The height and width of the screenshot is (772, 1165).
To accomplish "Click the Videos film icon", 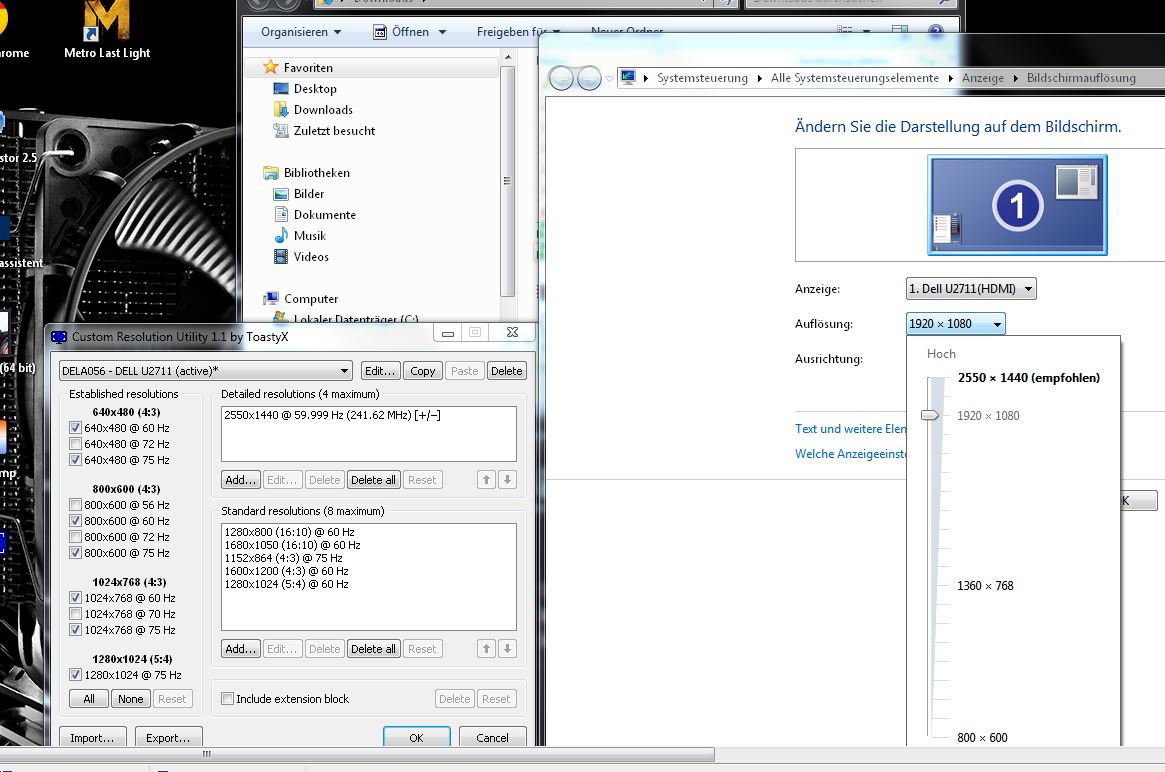I will 281,256.
